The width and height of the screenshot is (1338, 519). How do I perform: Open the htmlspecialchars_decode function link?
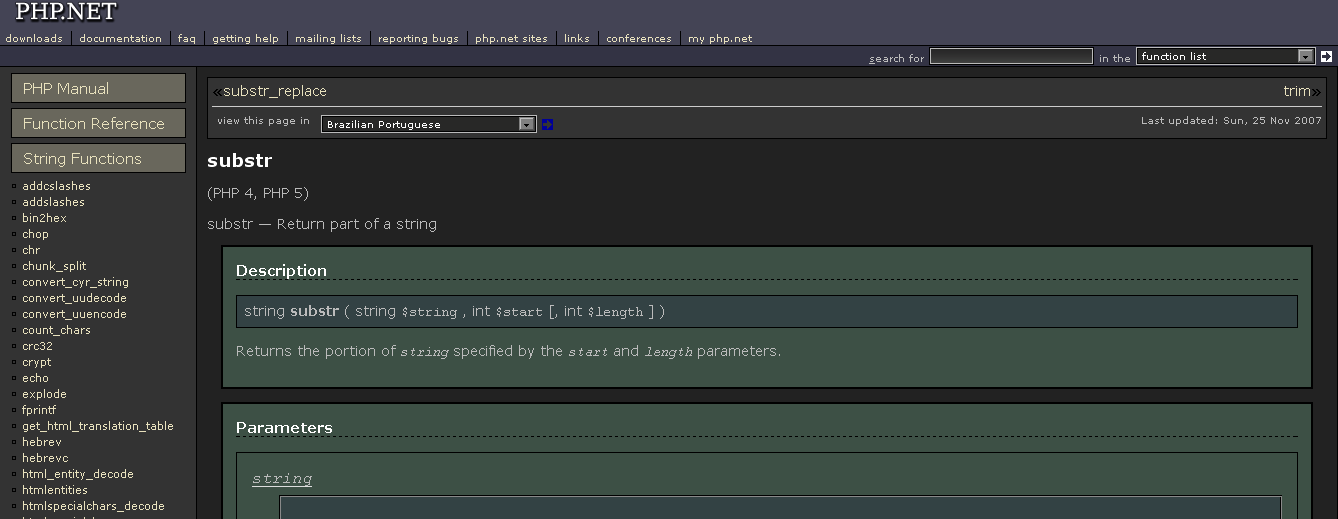(93, 506)
